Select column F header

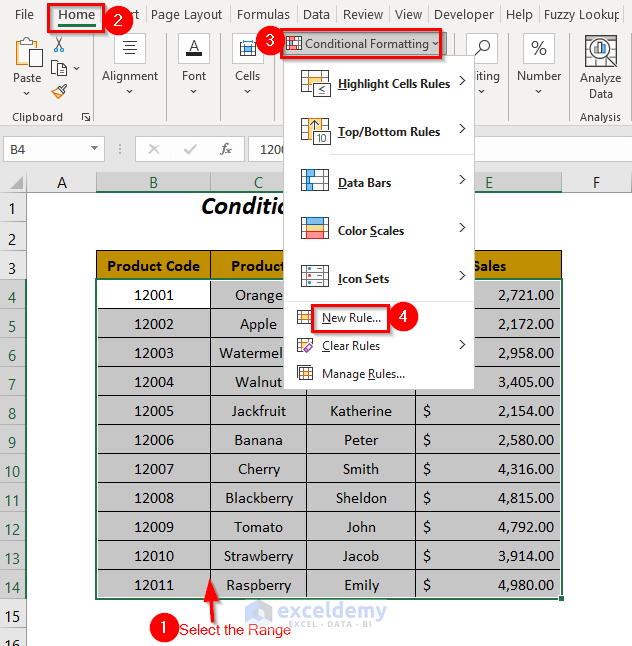click(x=596, y=183)
